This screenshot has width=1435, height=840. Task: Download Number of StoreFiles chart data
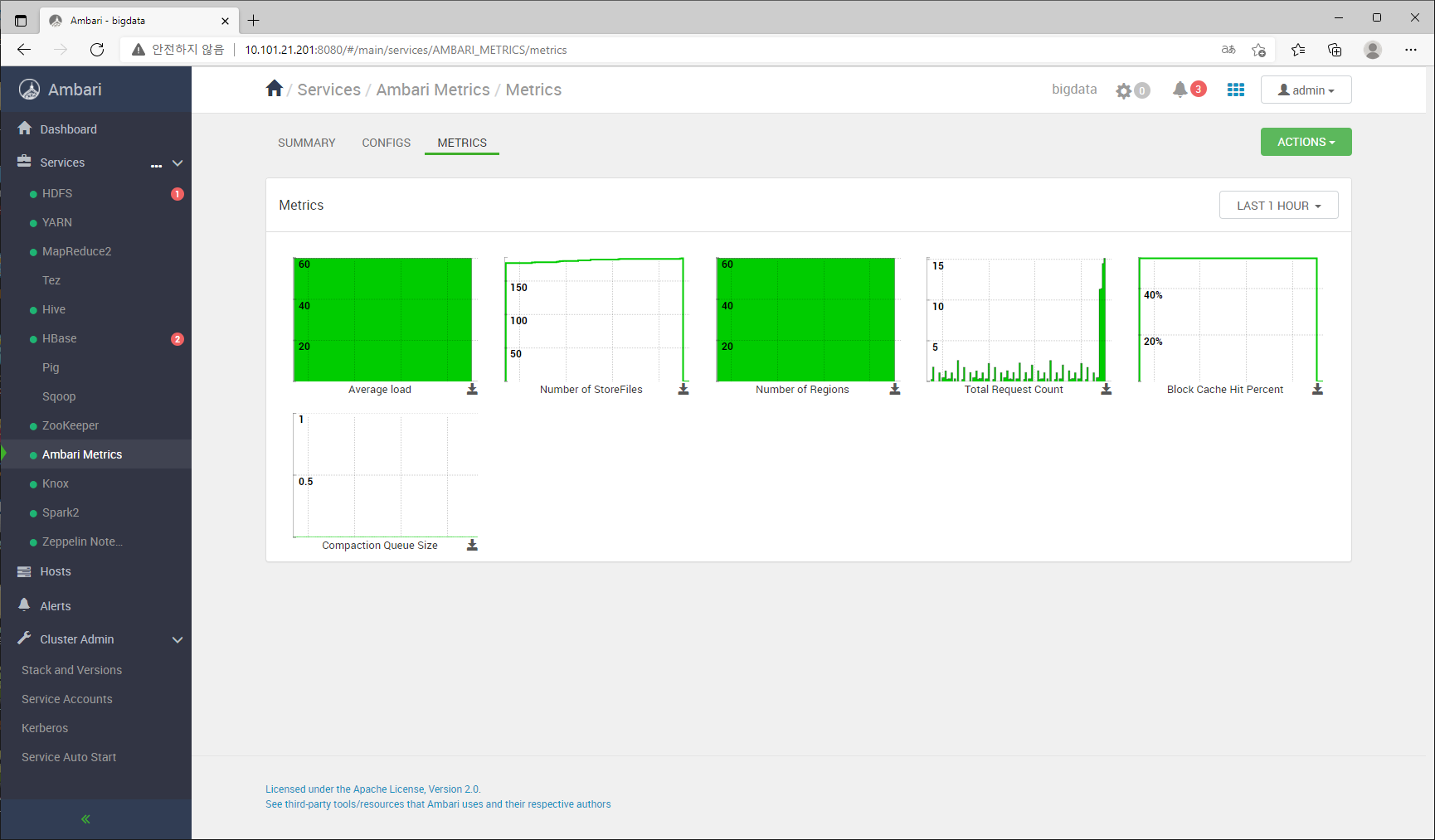coord(683,389)
